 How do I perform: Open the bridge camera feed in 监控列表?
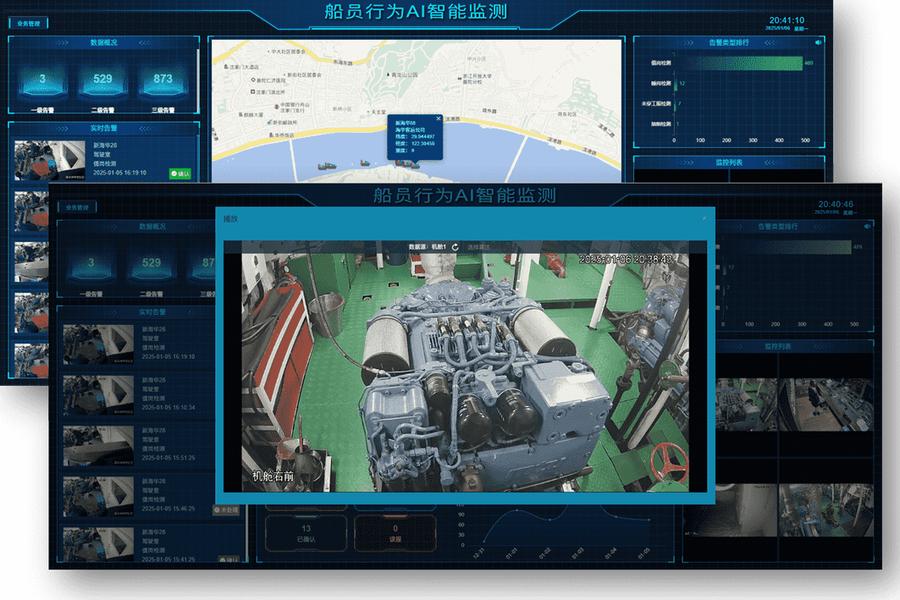[826, 404]
